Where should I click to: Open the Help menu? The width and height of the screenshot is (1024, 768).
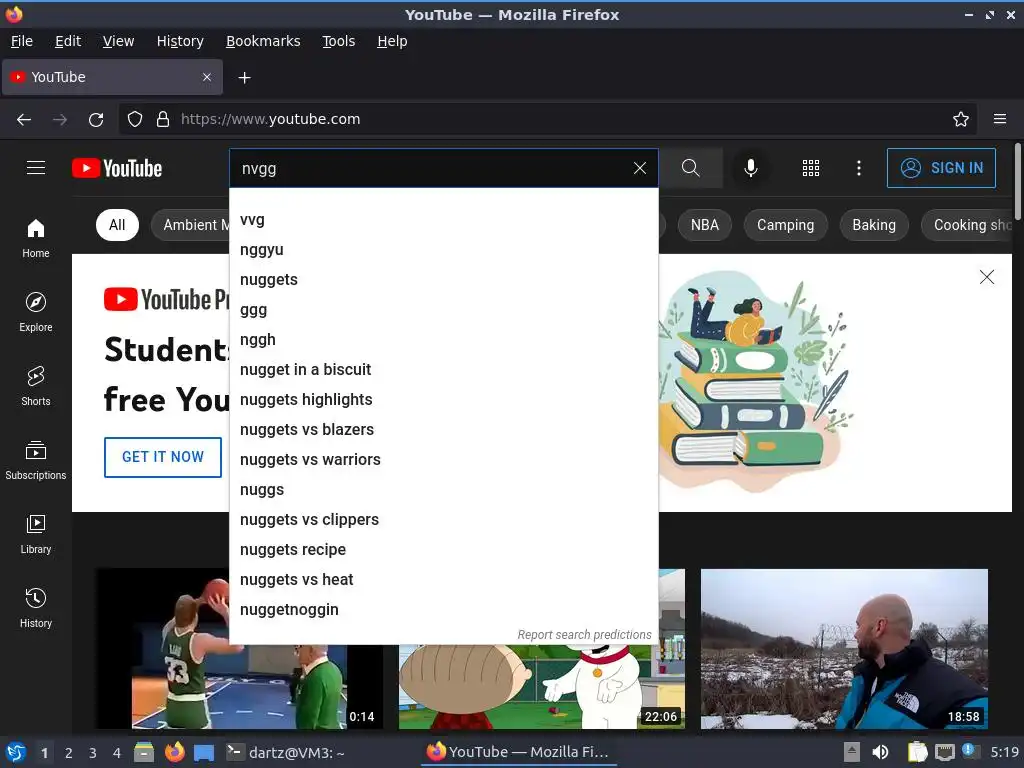click(392, 41)
